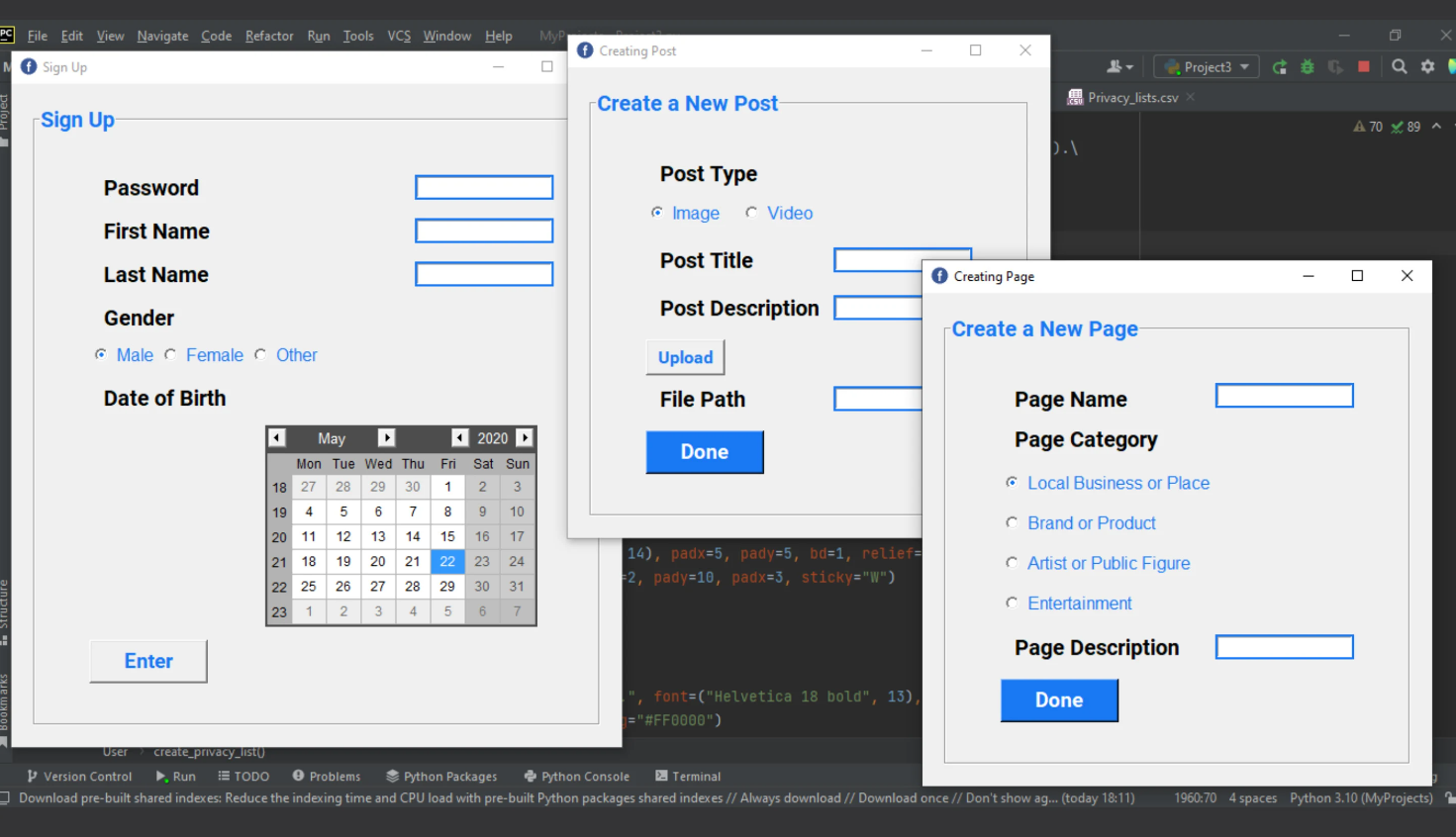Click the Post Title input field
The width and height of the screenshot is (1456, 837).
[x=903, y=259]
